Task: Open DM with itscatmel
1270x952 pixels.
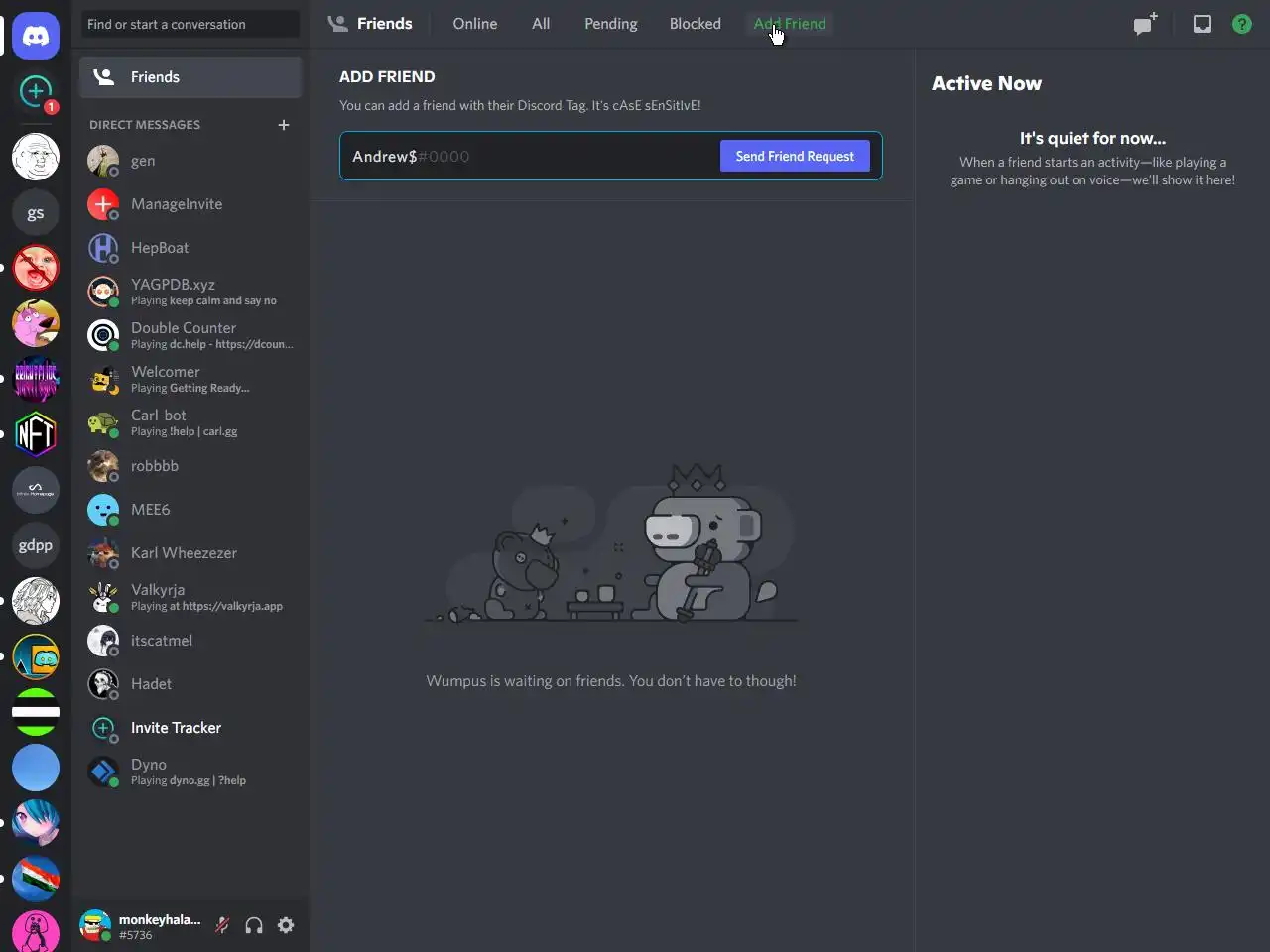Action: [190, 641]
